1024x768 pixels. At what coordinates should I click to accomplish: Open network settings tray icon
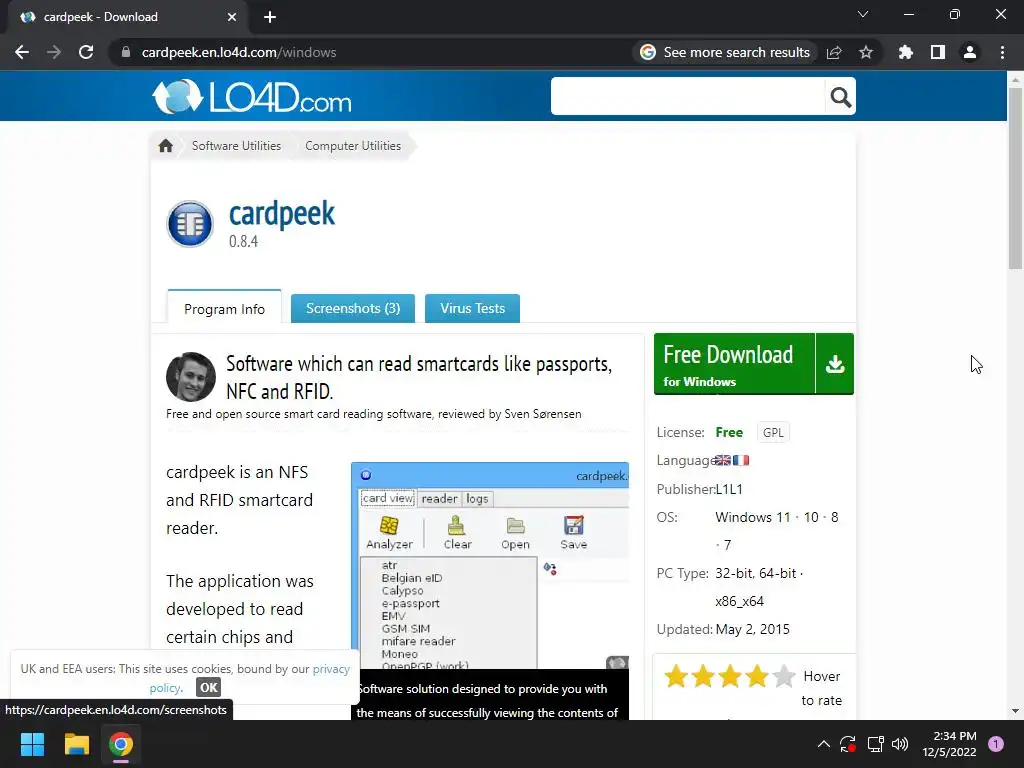876,744
